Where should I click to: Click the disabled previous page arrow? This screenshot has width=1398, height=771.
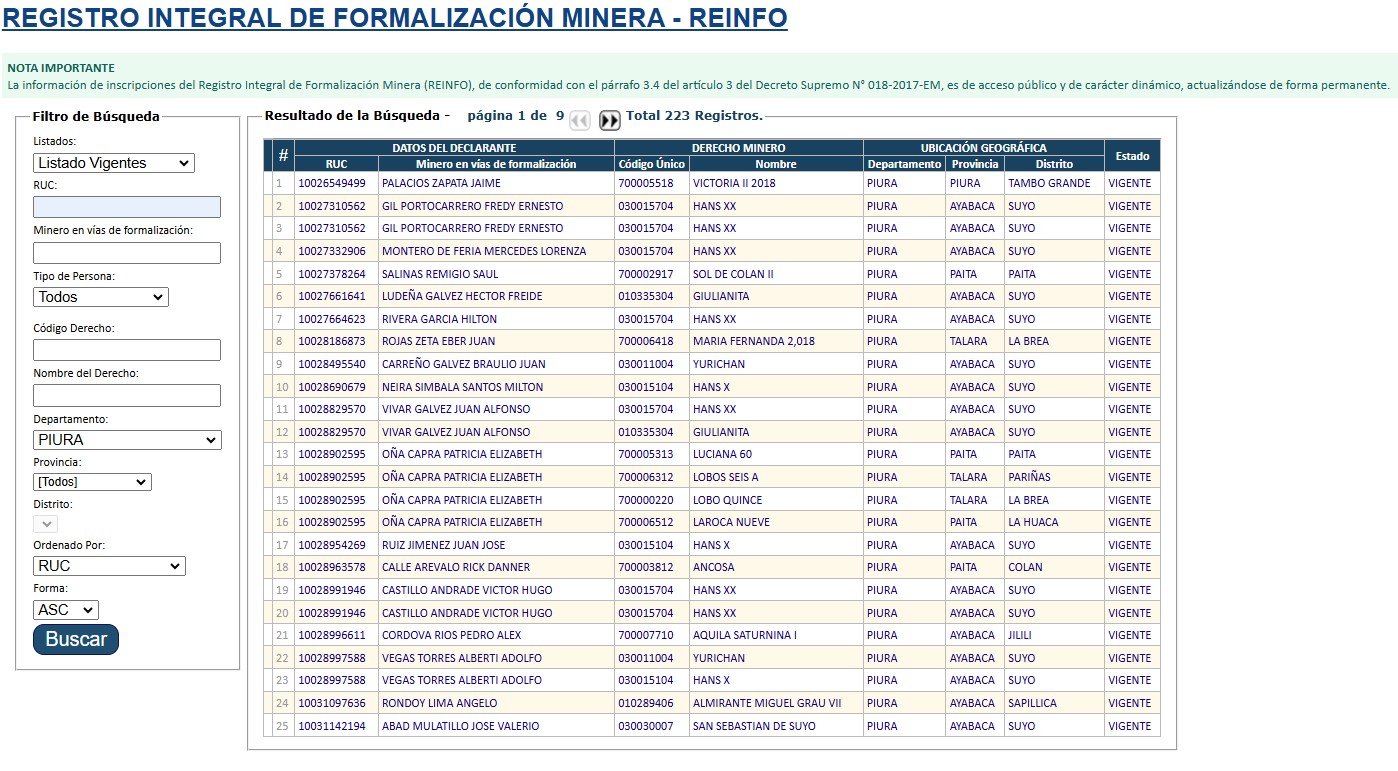[580, 121]
